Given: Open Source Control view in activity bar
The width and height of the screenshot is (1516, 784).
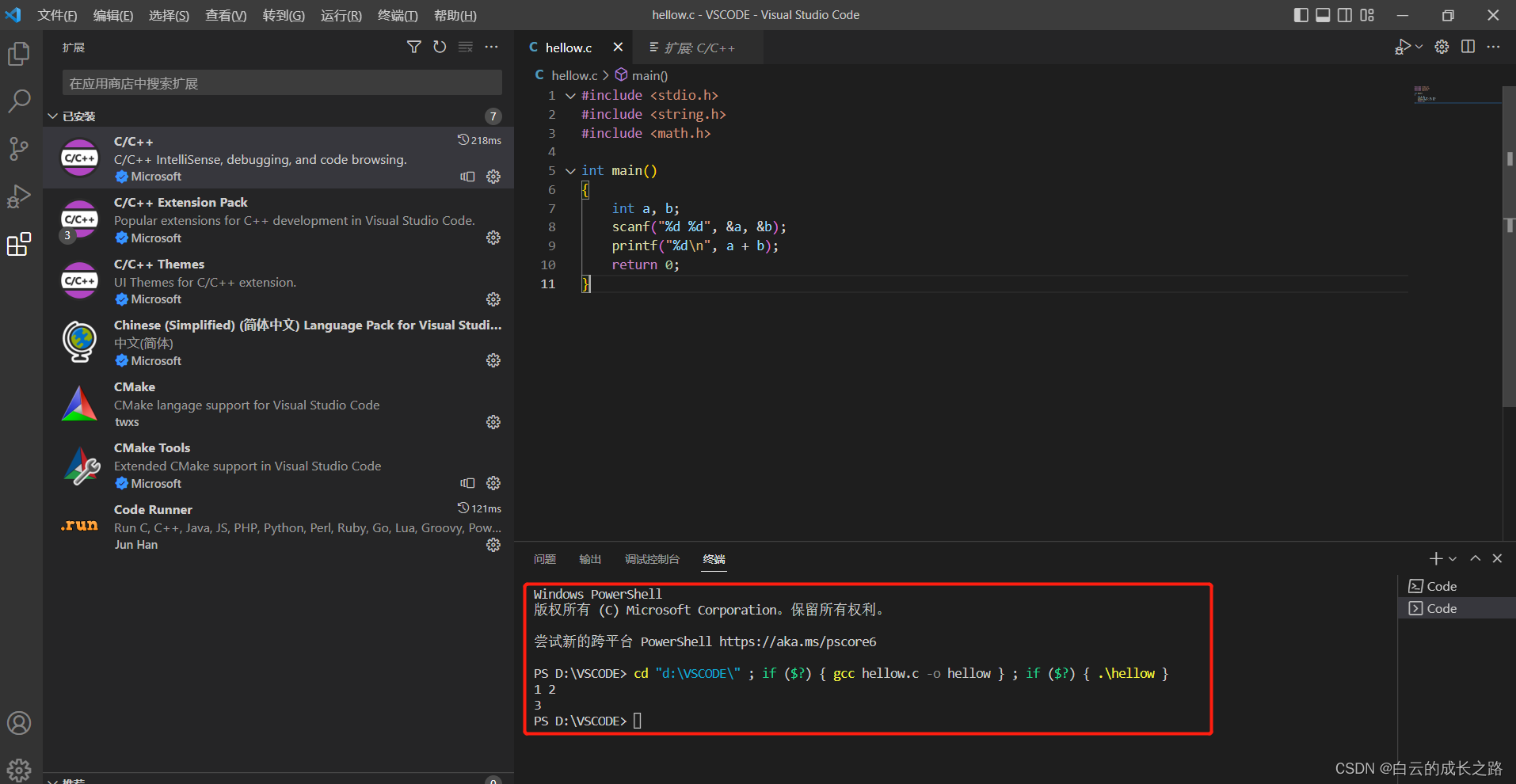Looking at the screenshot, I should (x=19, y=148).
